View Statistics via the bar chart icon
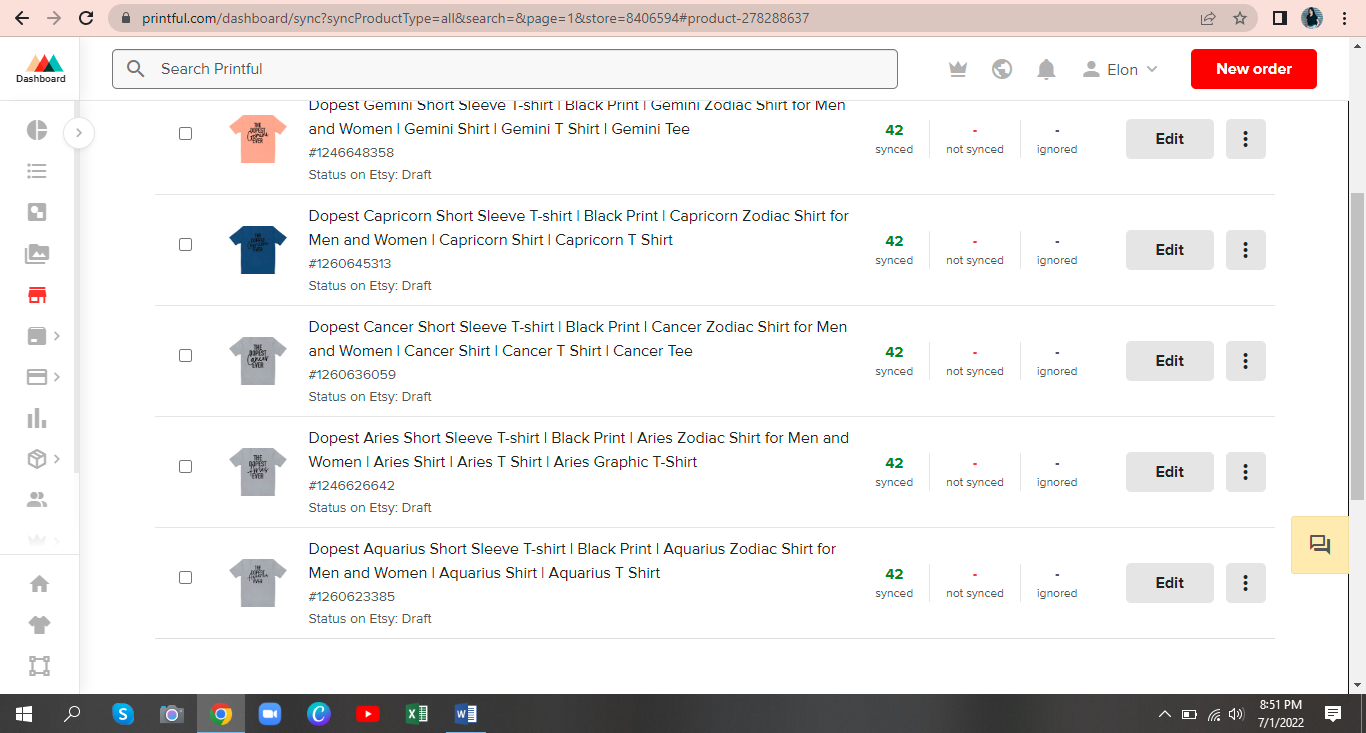Viewport: 1366px width, 733px height. [37, 417]
